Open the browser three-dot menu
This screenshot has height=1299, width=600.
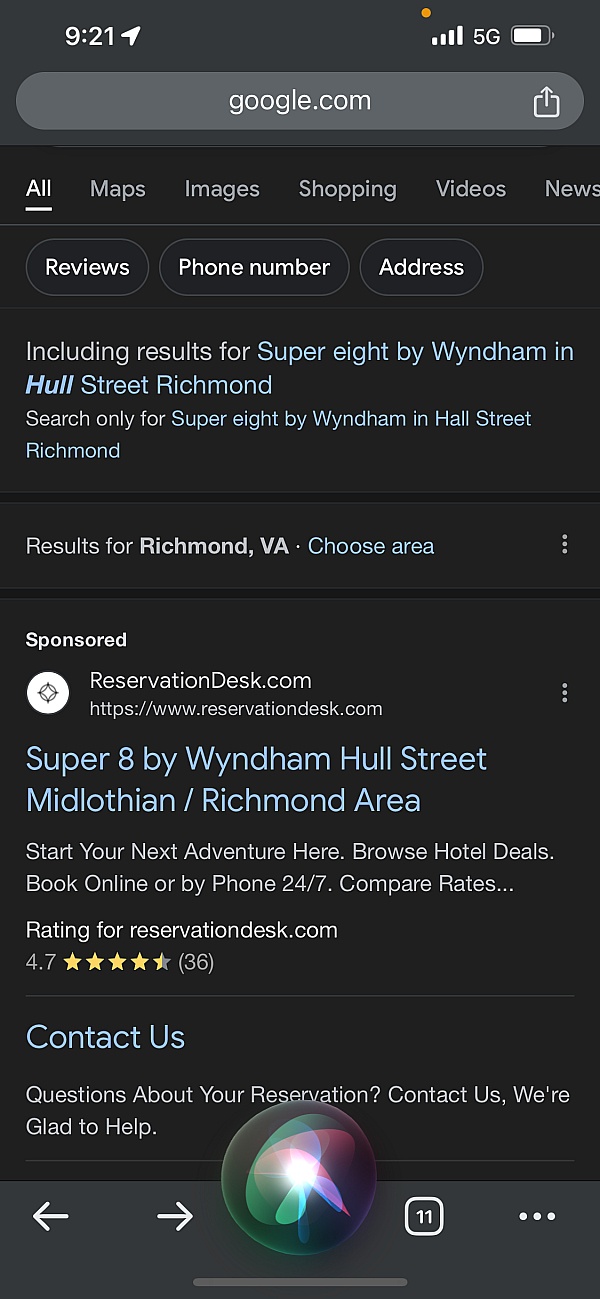[537, 1216]
